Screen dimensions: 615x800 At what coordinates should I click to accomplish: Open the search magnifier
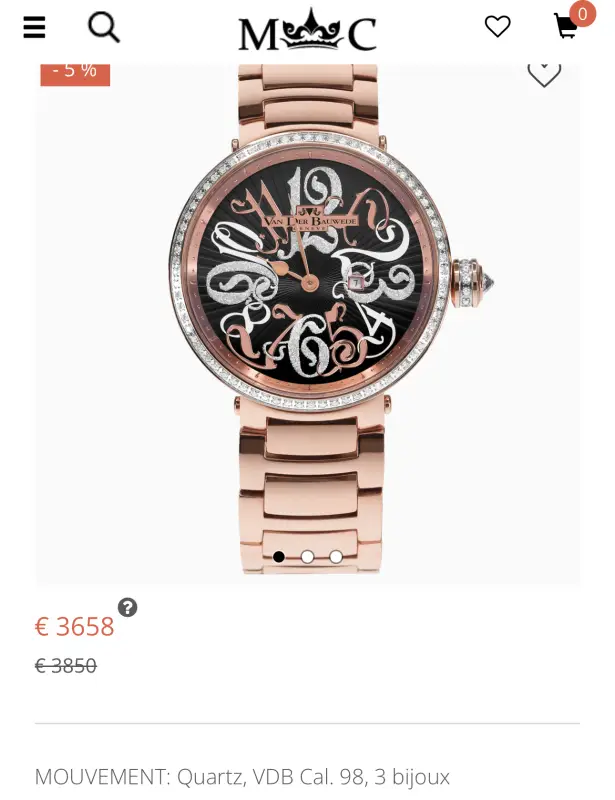point(104,27)
